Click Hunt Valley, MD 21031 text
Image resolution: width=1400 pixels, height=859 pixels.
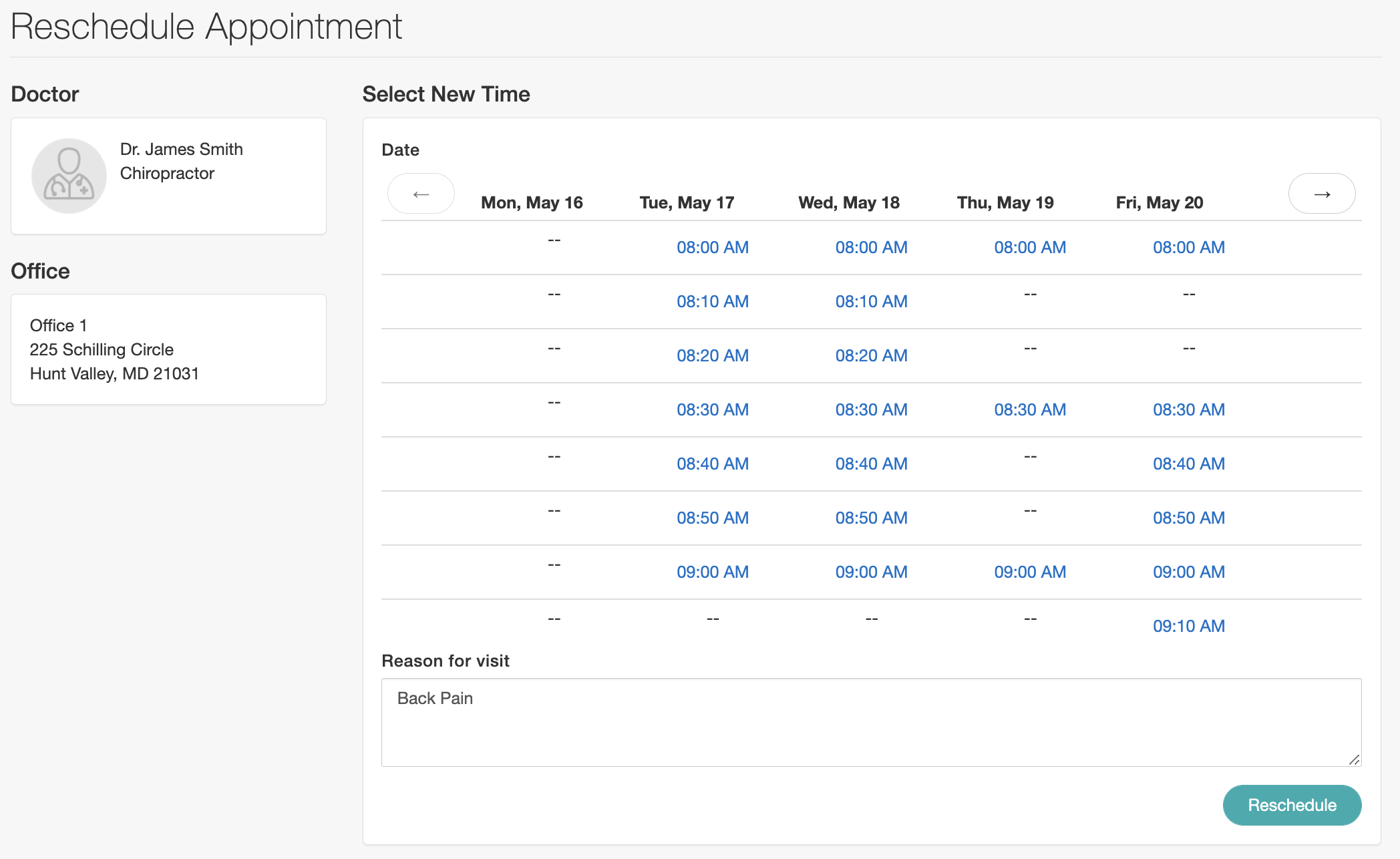click(114, 373)
